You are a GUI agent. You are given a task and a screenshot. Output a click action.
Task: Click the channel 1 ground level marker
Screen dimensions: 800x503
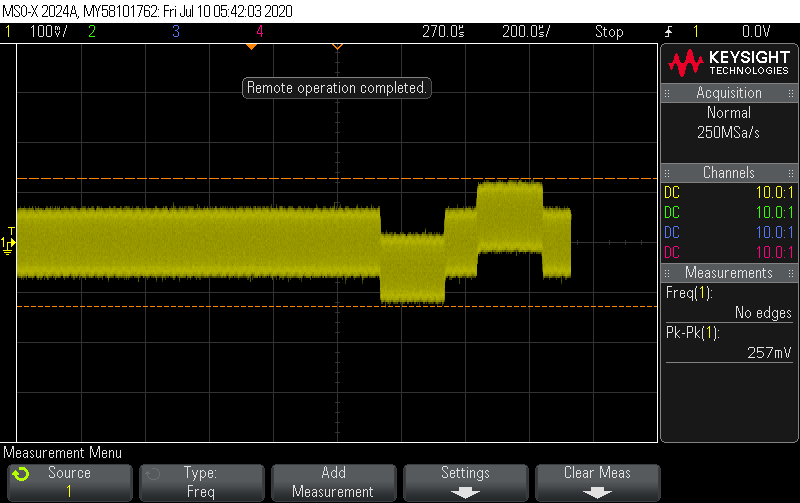[7, 245]
